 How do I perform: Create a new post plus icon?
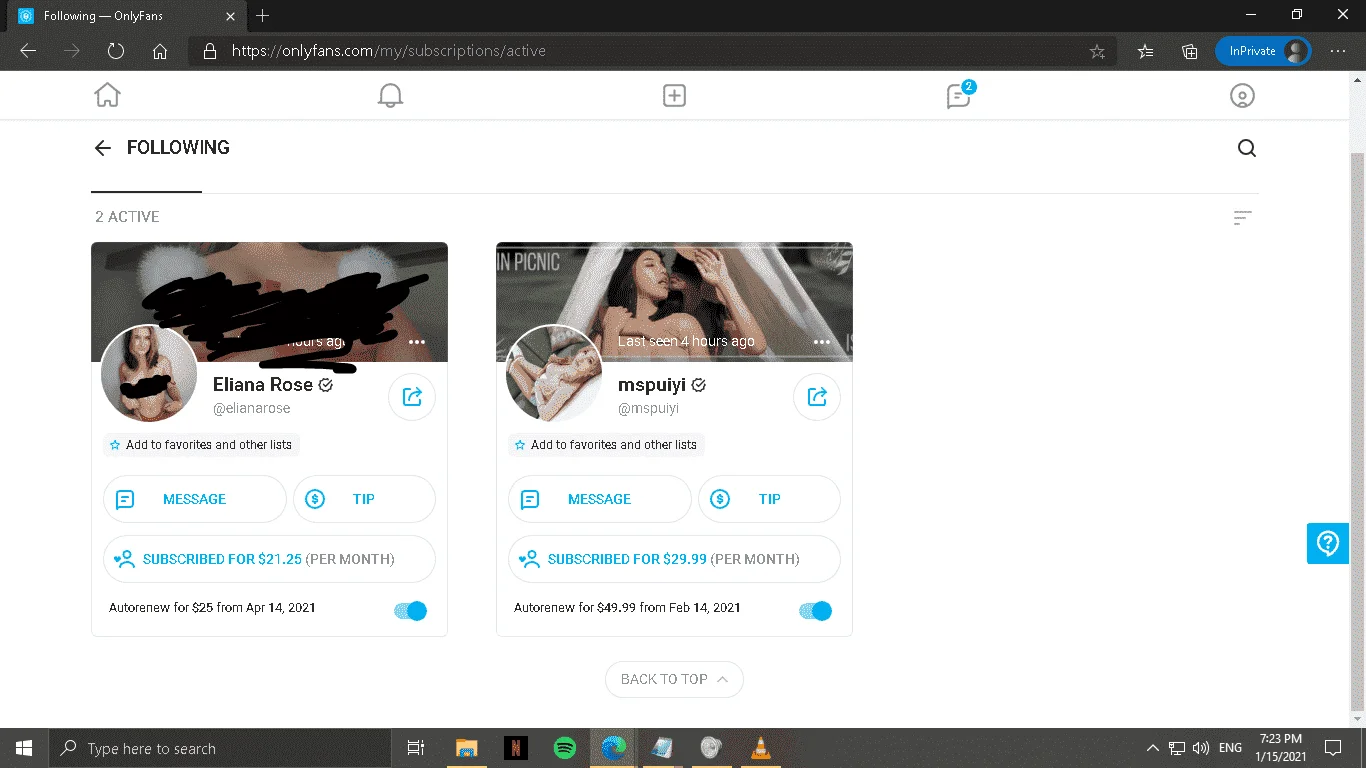(x=674, y=95)
